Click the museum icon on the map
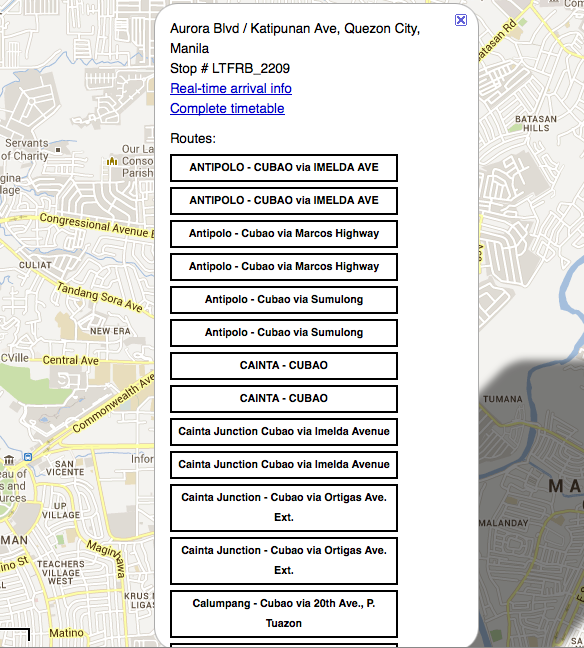 pyautogui.click(x=9, y=460)
